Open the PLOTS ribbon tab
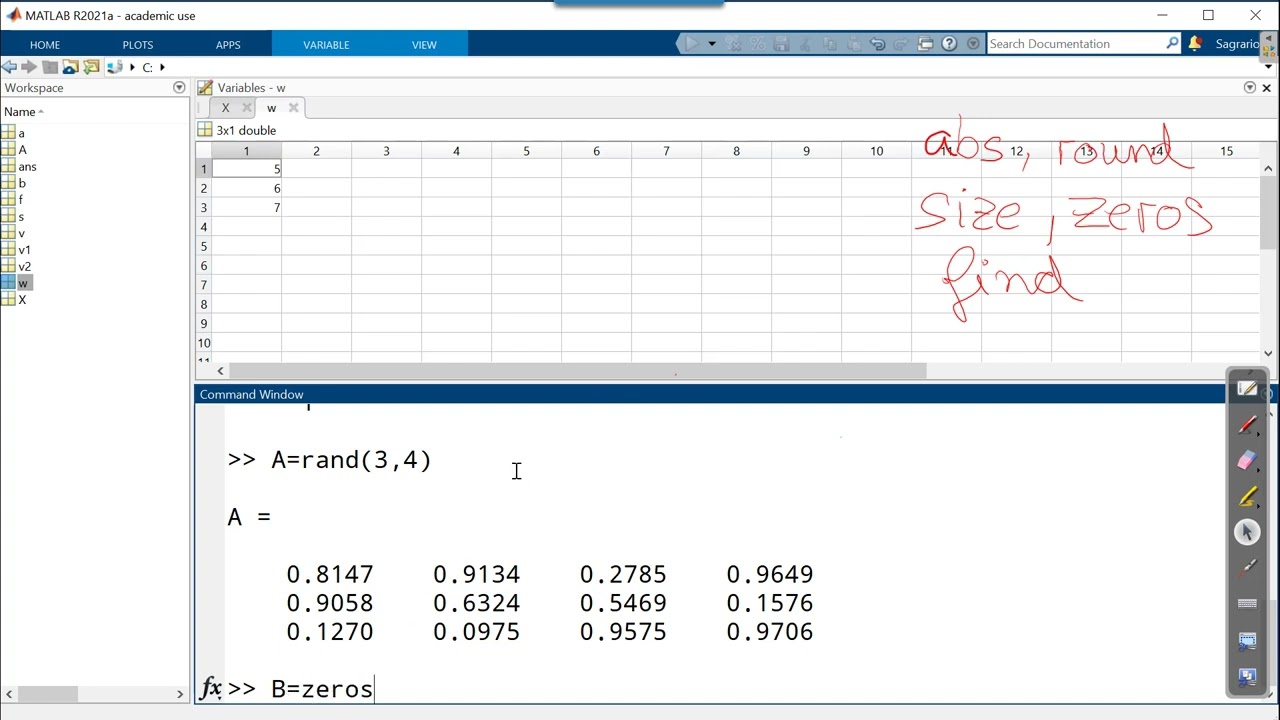1280x720 pixels. (x=138, y=45)
